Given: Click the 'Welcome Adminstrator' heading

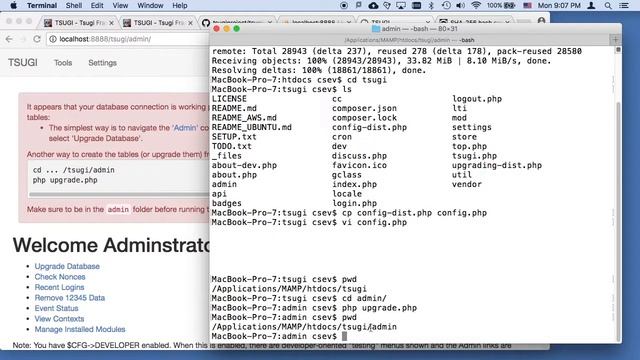Looking at the screenshot, I should click(x=111, y=245).
